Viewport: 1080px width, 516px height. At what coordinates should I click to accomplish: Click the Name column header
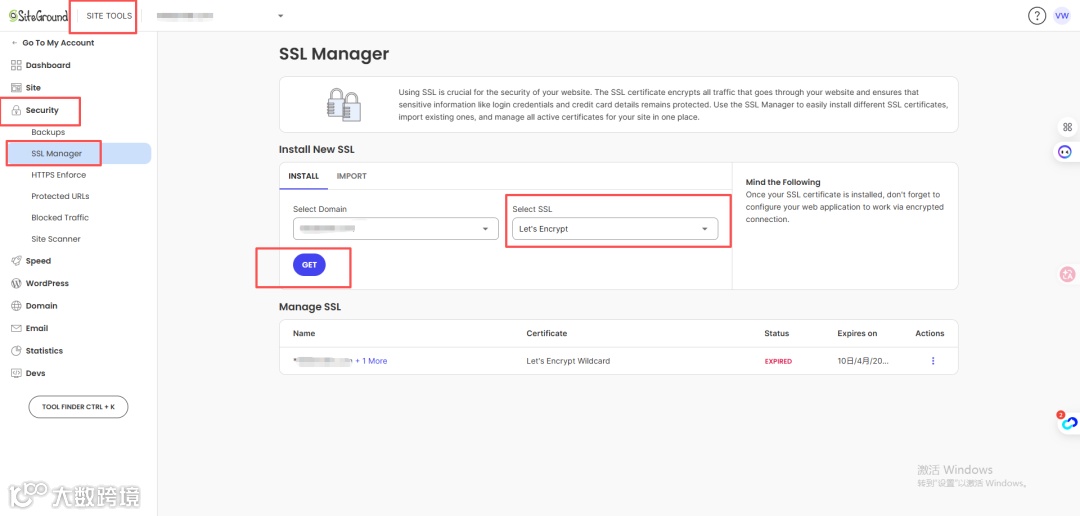[x=304, y=333]
